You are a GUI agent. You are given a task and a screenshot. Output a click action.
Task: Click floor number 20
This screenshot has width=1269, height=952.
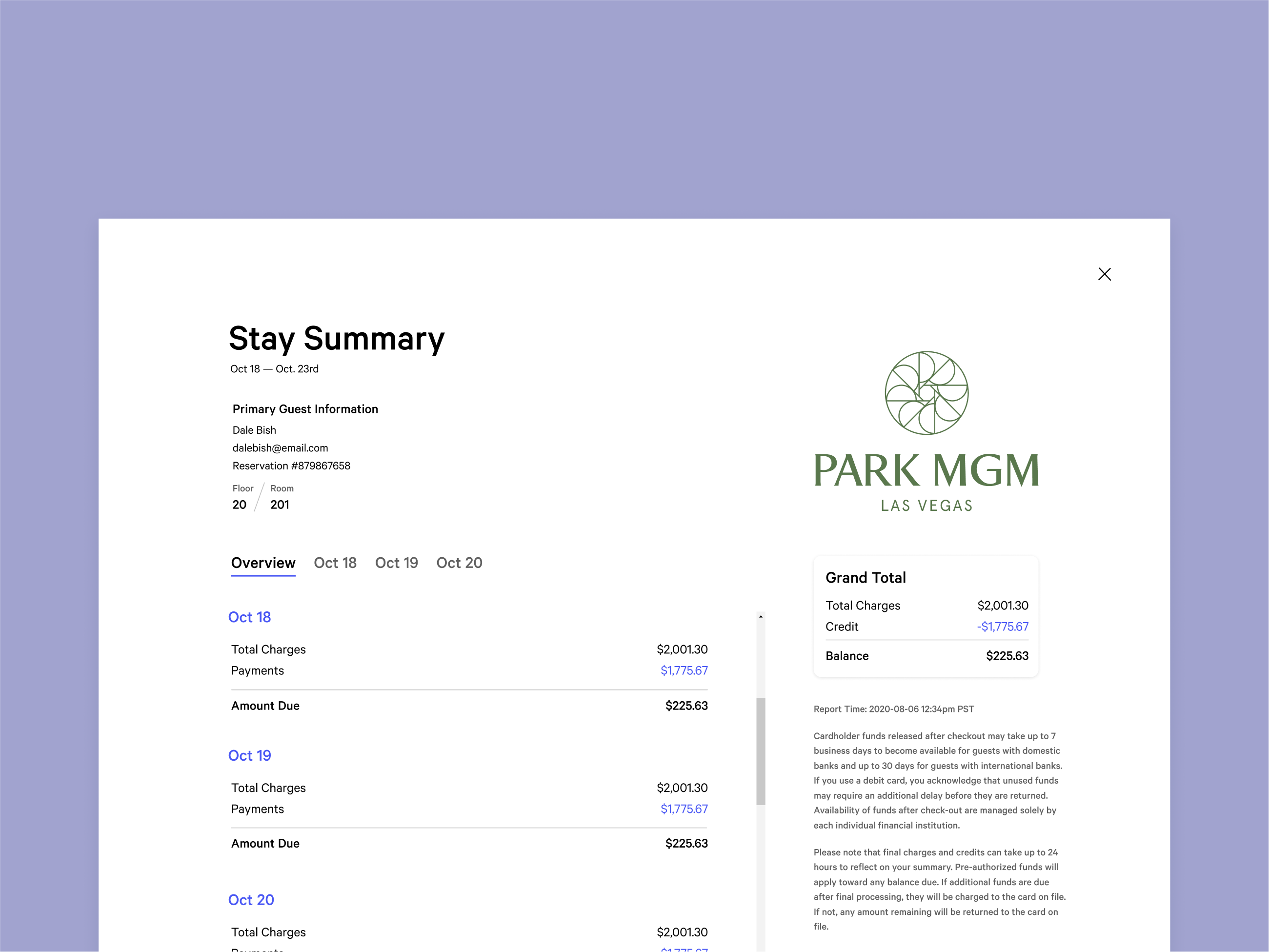pos(239,505)
